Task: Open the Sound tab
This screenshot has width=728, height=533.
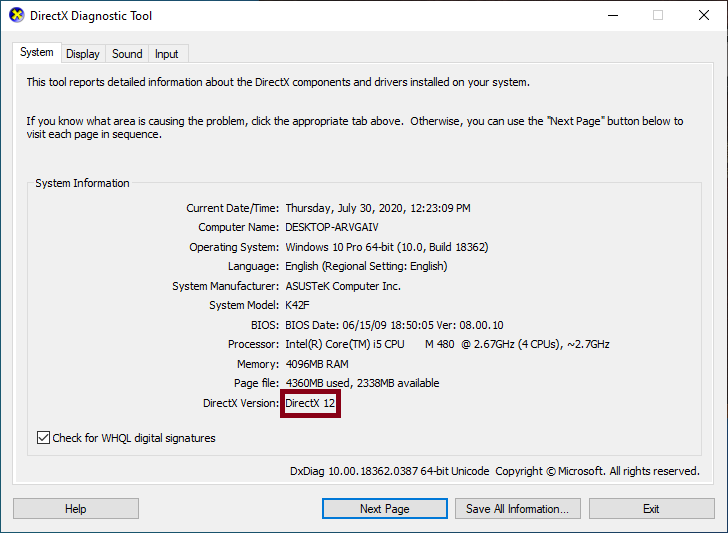Action: pos(127,54)
